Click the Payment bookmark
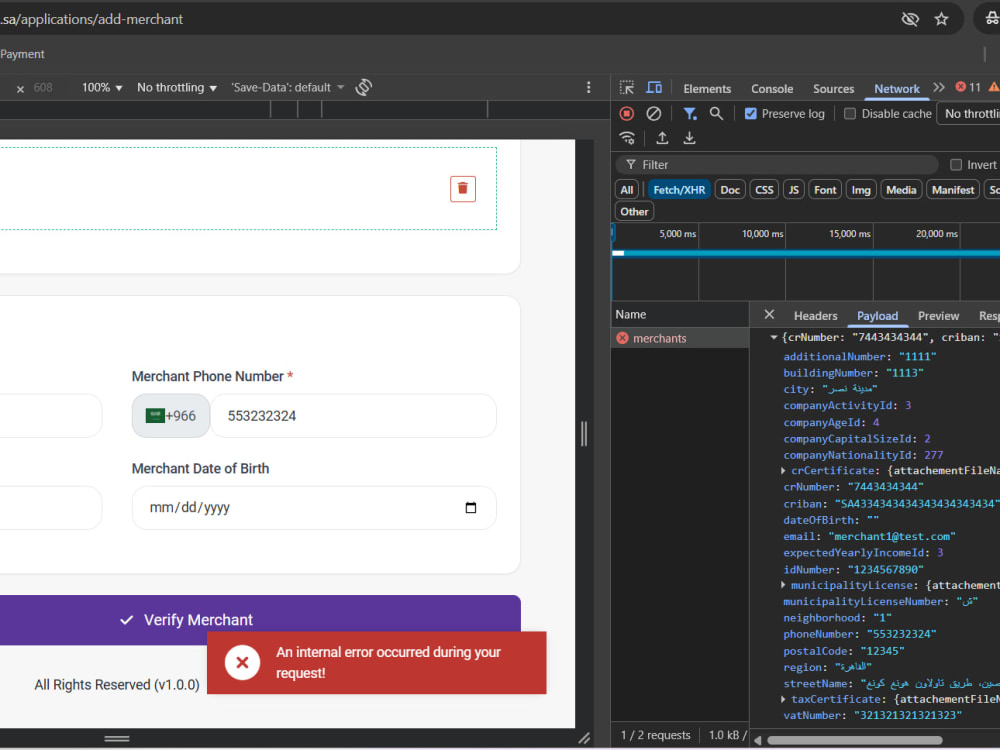1000x750 pixels. (22, 54)
